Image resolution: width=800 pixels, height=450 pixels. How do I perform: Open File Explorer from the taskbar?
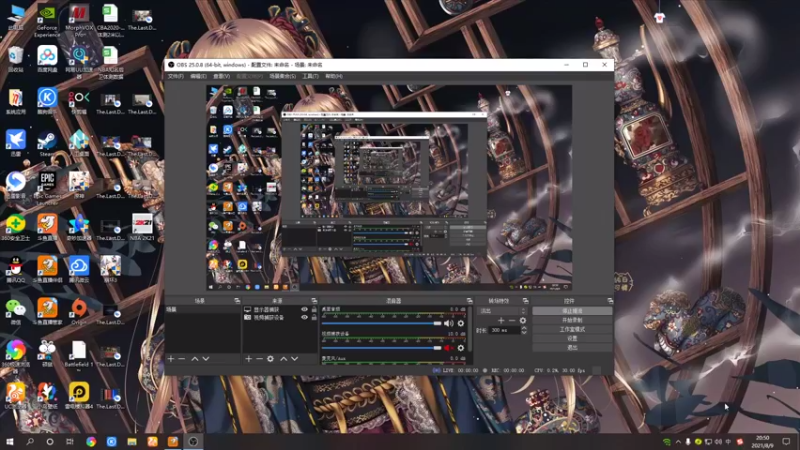(132, 441)
